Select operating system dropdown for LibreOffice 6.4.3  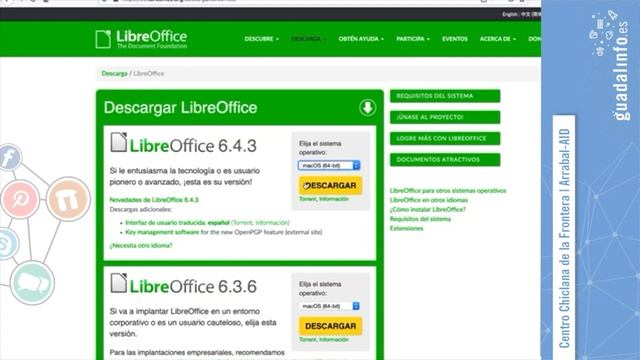[329, 165]
